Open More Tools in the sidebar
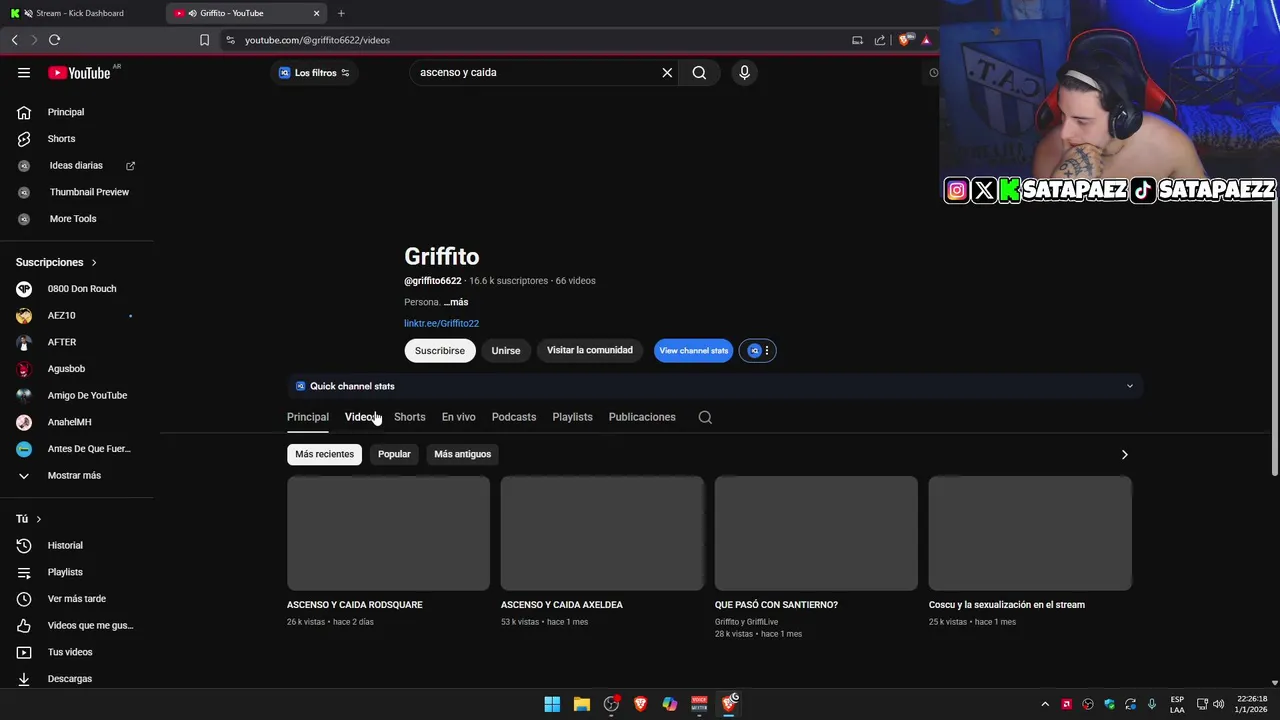Viewport: 1280px width, 720px height. 73,219
